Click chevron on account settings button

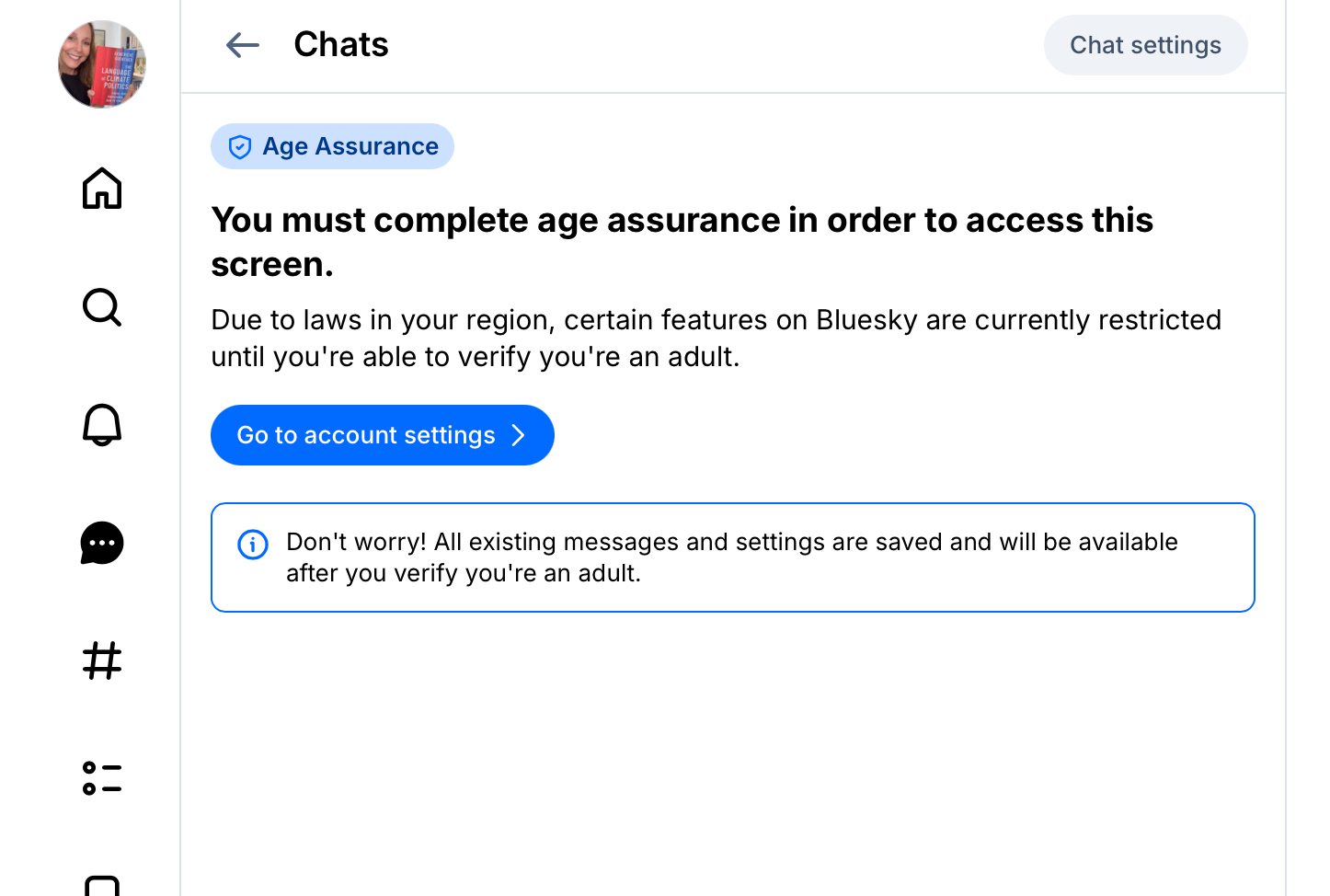pyautogui.click(x=519, y=435)
